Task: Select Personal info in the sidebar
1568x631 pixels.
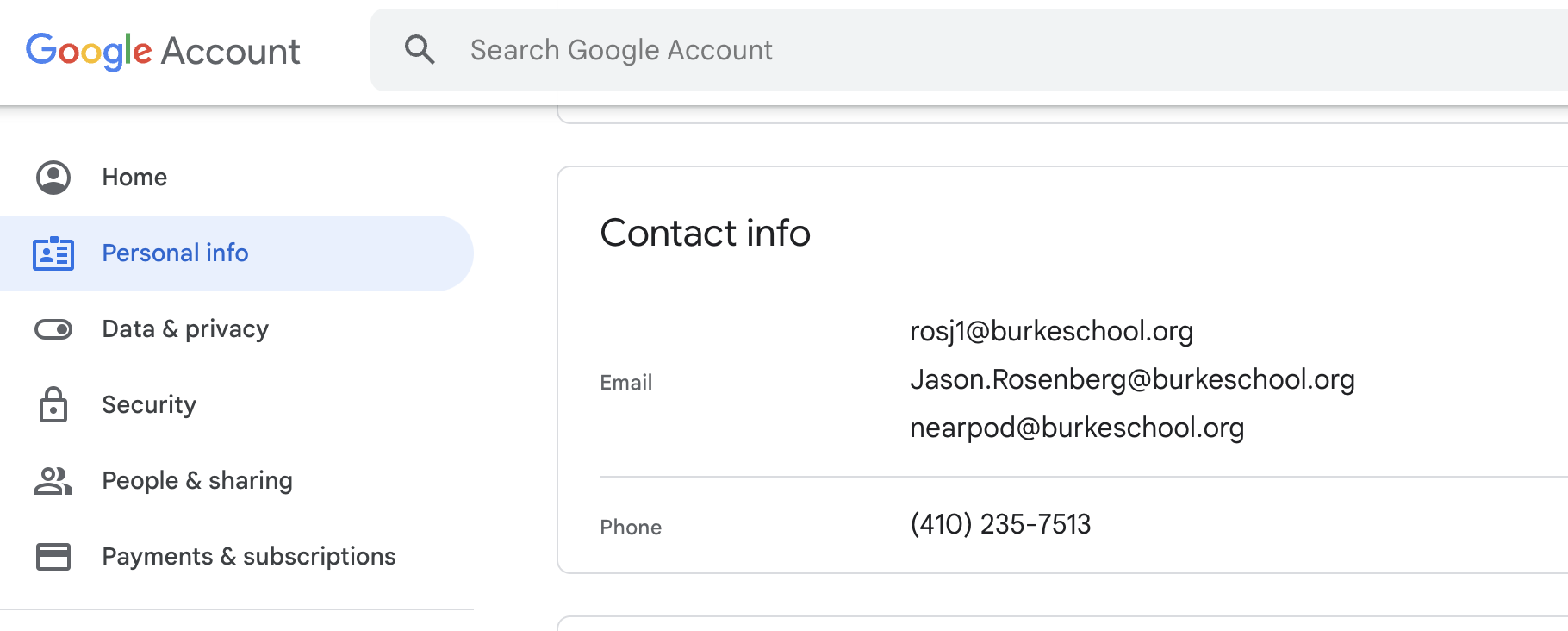Action: (x=237, y=253)
